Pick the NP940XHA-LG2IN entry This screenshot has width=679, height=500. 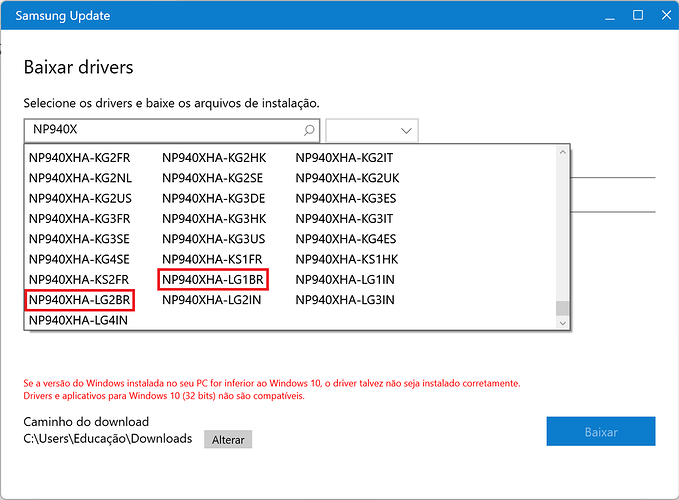tap(211, 300)
